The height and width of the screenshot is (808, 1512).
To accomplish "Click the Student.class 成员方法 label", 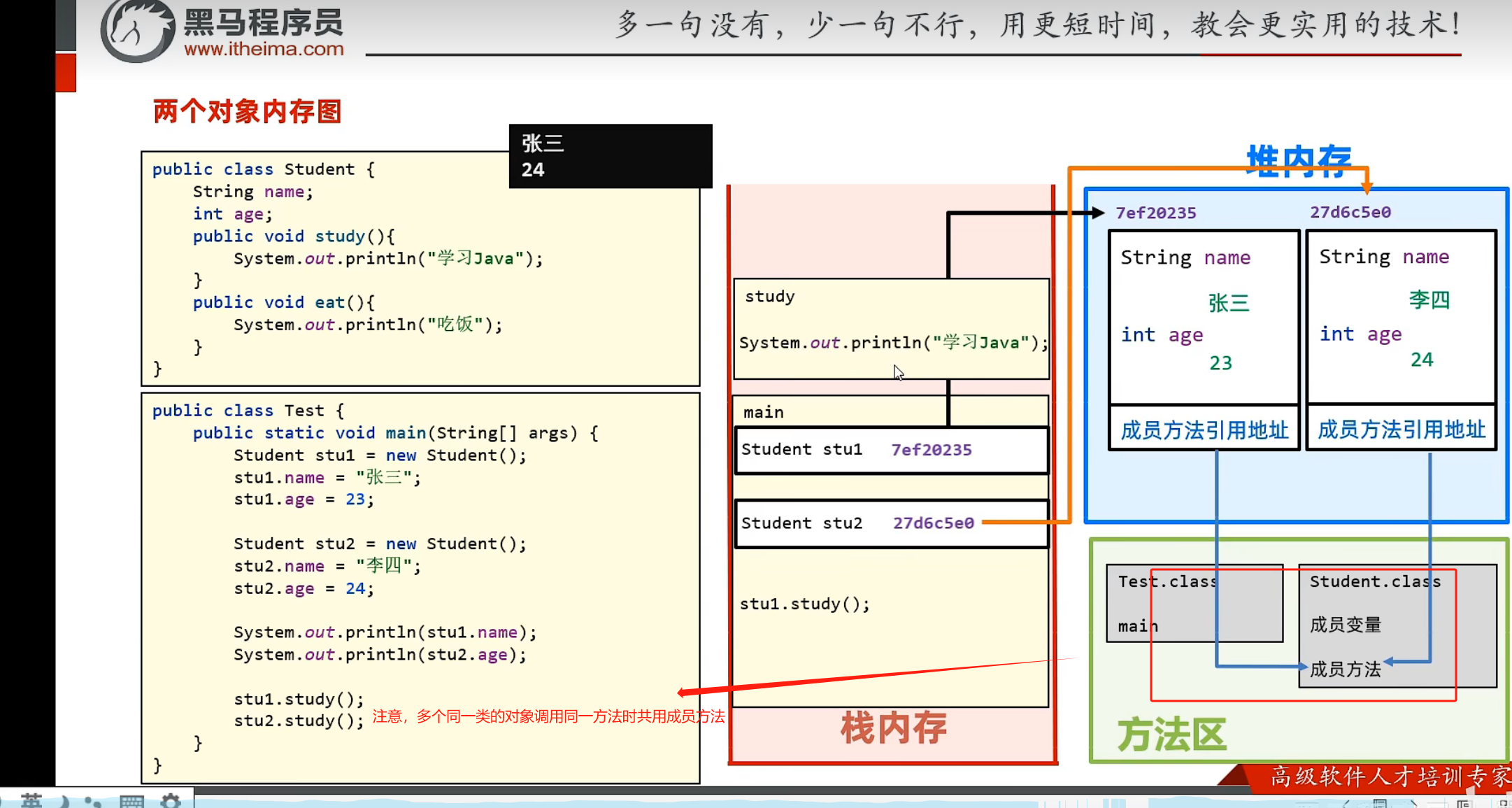I will [1344, 669].
